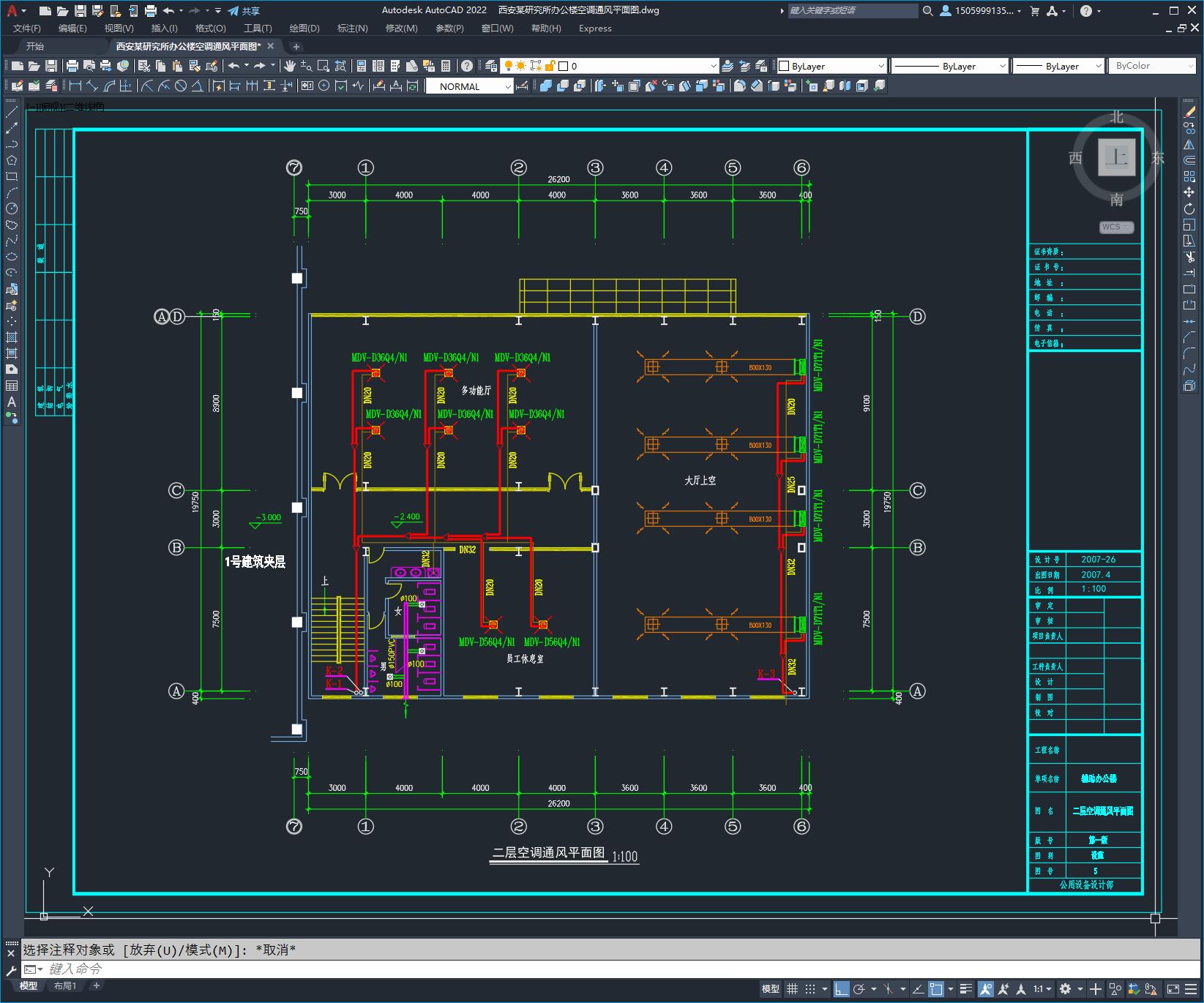Click the layer 0 color swatch square
Viewport: 1204px width, 1003px height.
click(x=564, y=66)
